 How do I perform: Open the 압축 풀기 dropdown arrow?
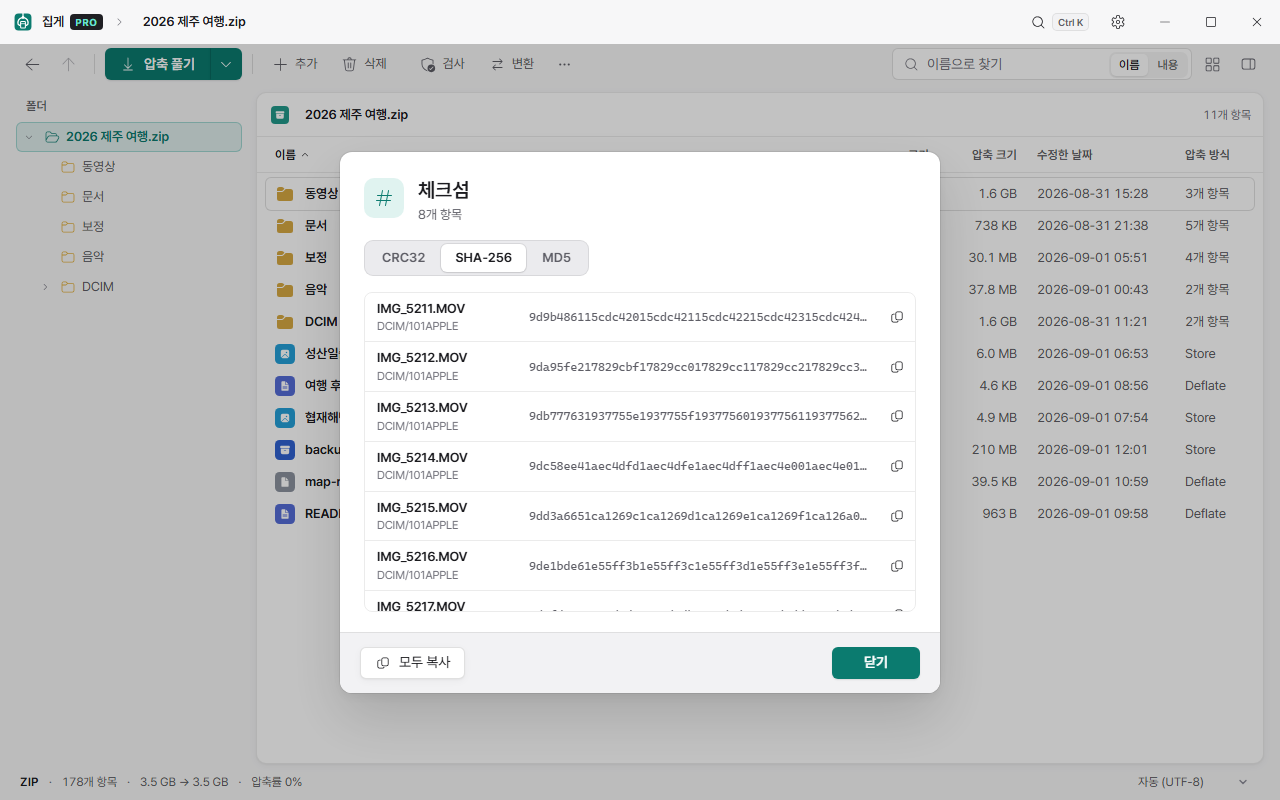coord(226,64)
